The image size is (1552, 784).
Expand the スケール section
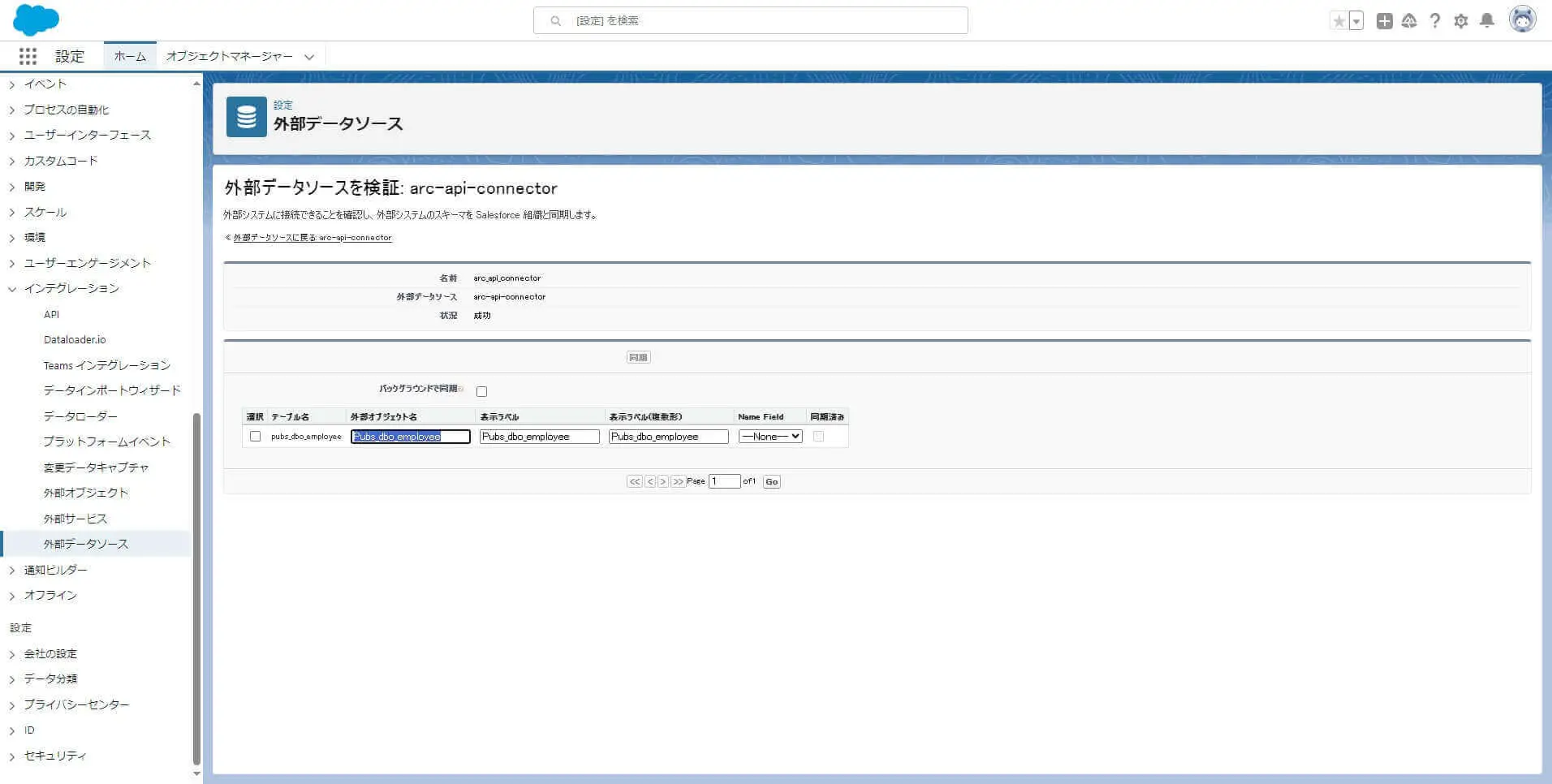tap(12, 213)
